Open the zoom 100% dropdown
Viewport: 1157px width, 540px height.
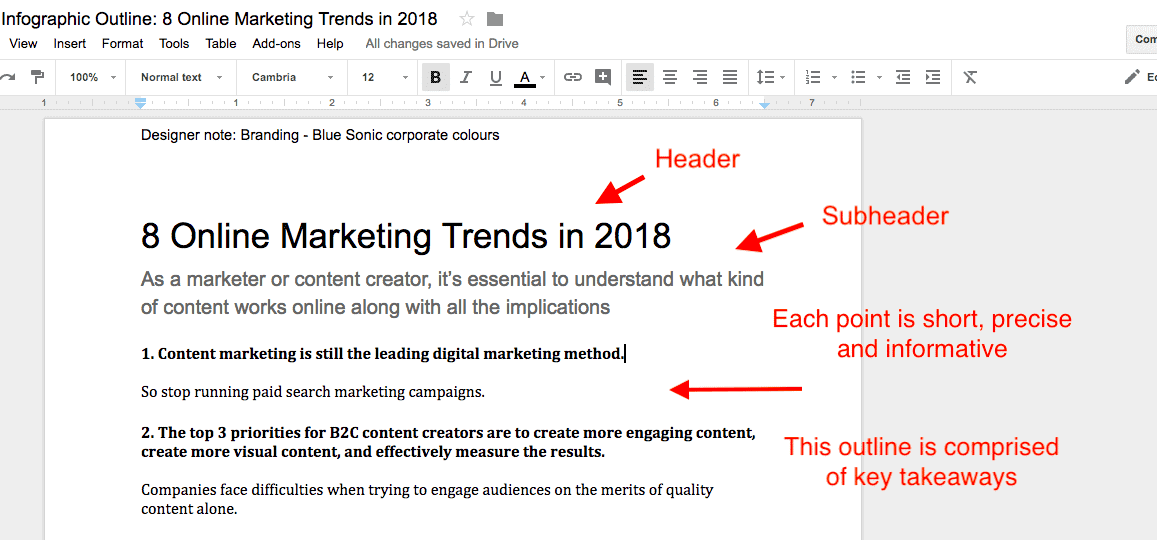pos(93,77)
